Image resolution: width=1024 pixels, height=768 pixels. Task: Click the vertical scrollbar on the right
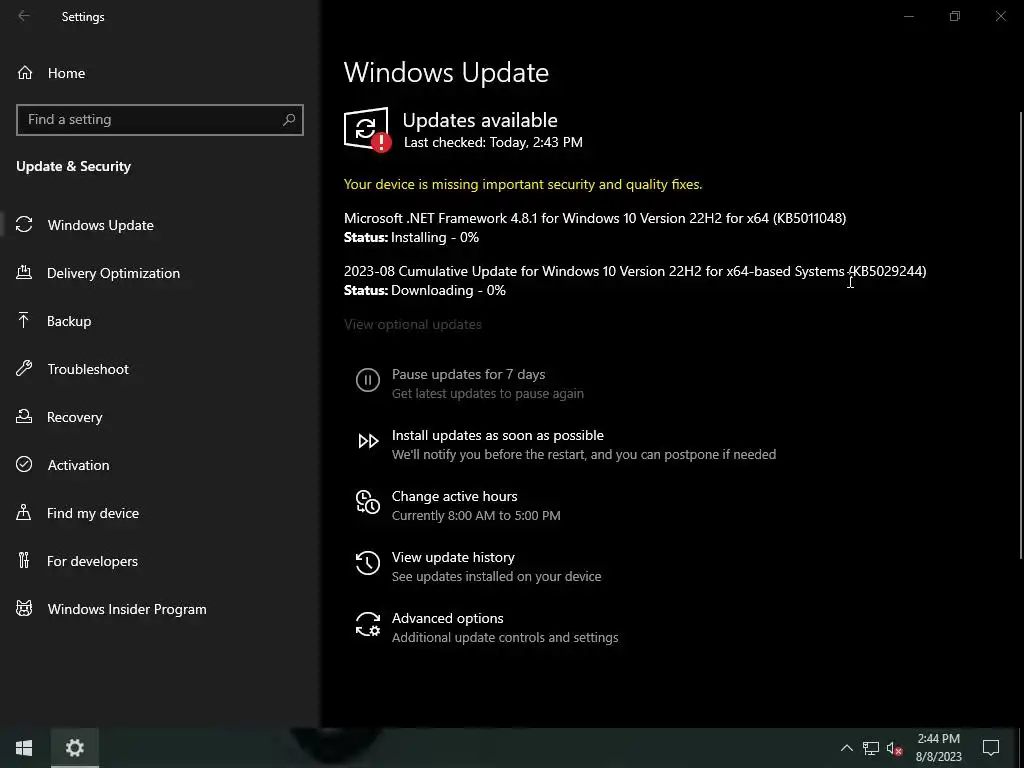click(x=1021, y=334)
